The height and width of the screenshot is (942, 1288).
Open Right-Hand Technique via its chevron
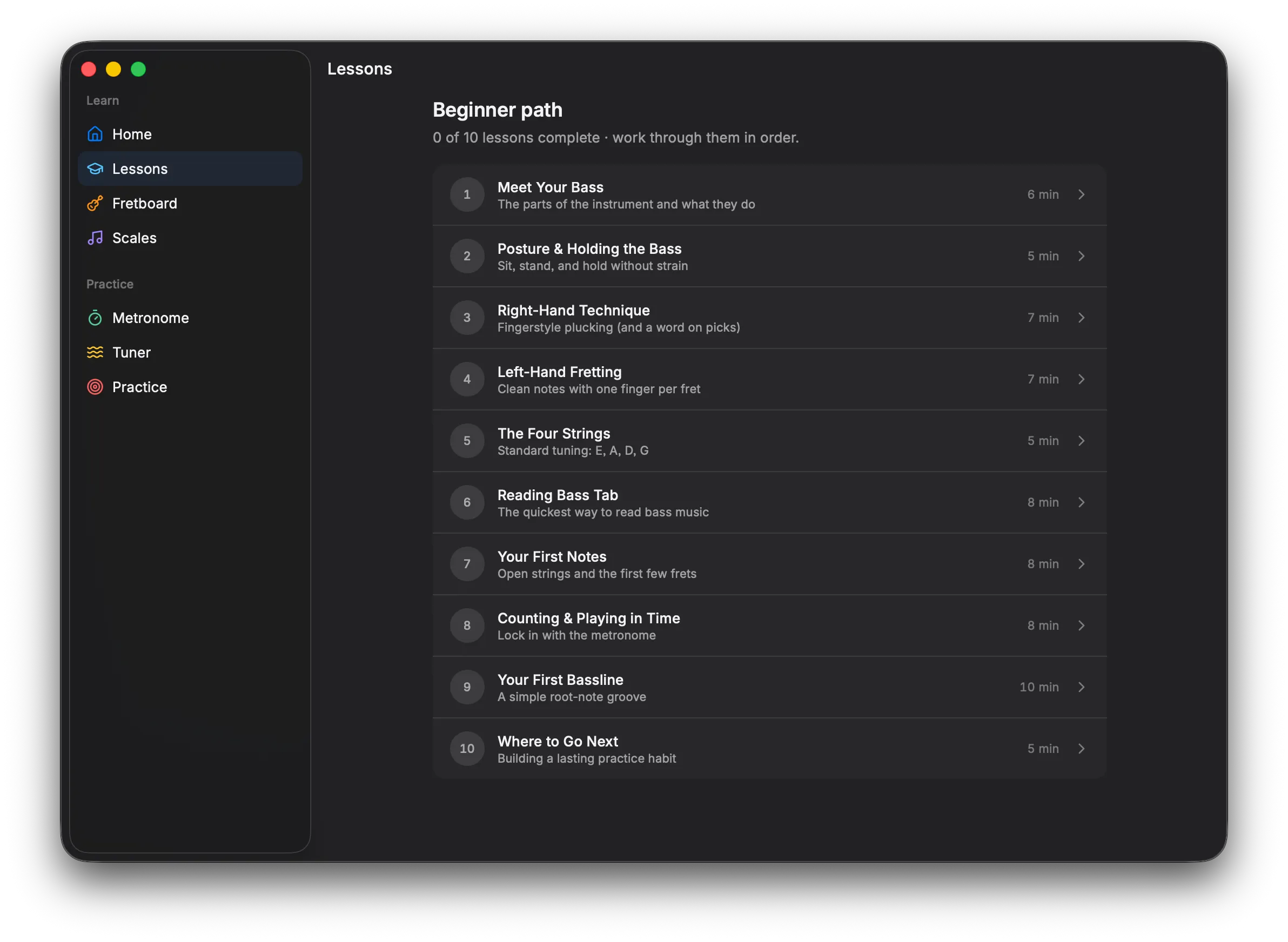pyautogui.click(x=1082, y=318)
